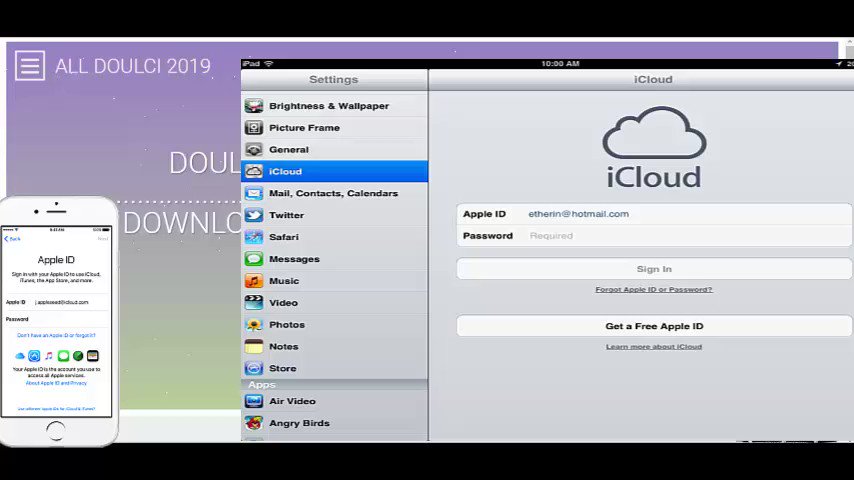Tap the Next label on the iPhone screen
Image resolution: width=854 pixels, height=480 pixels.
point(103,239)
